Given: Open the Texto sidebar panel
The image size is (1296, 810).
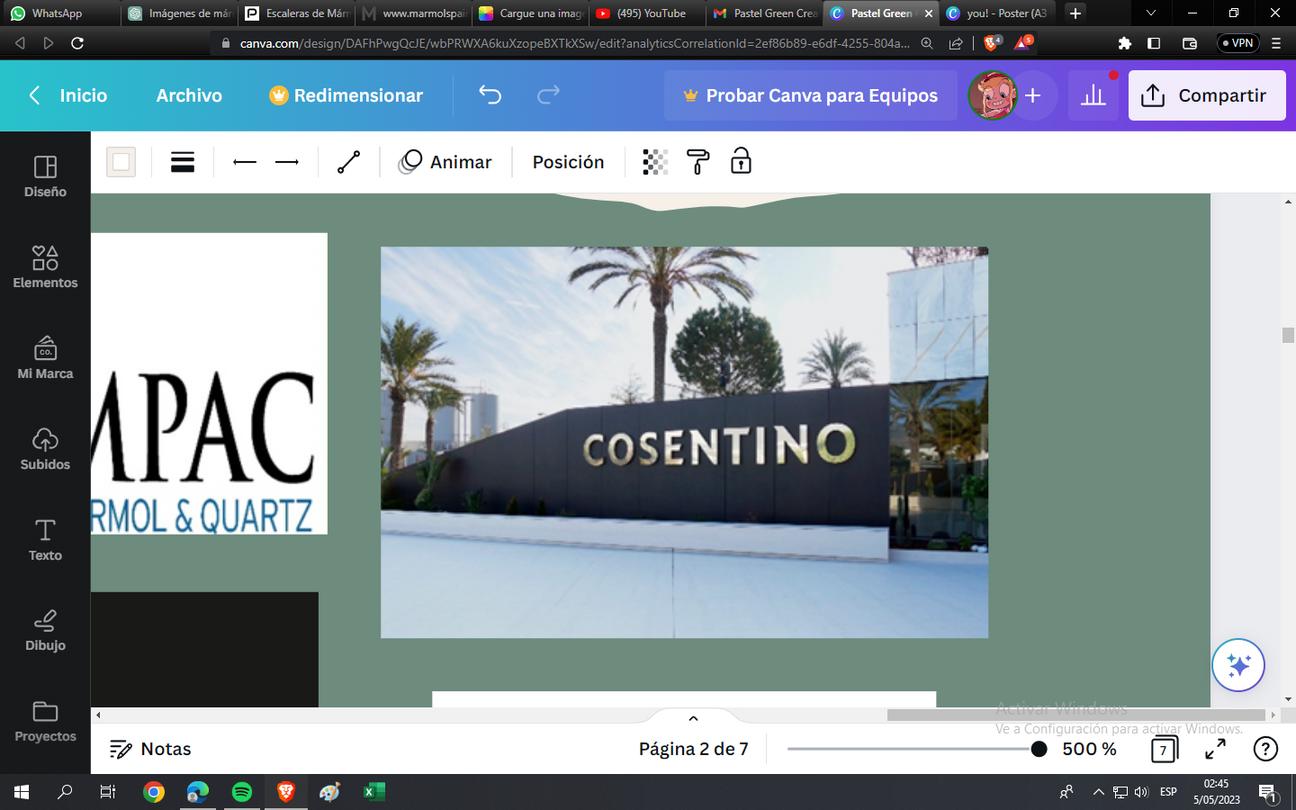Looking at the screenshot, I should pos(45,540).
